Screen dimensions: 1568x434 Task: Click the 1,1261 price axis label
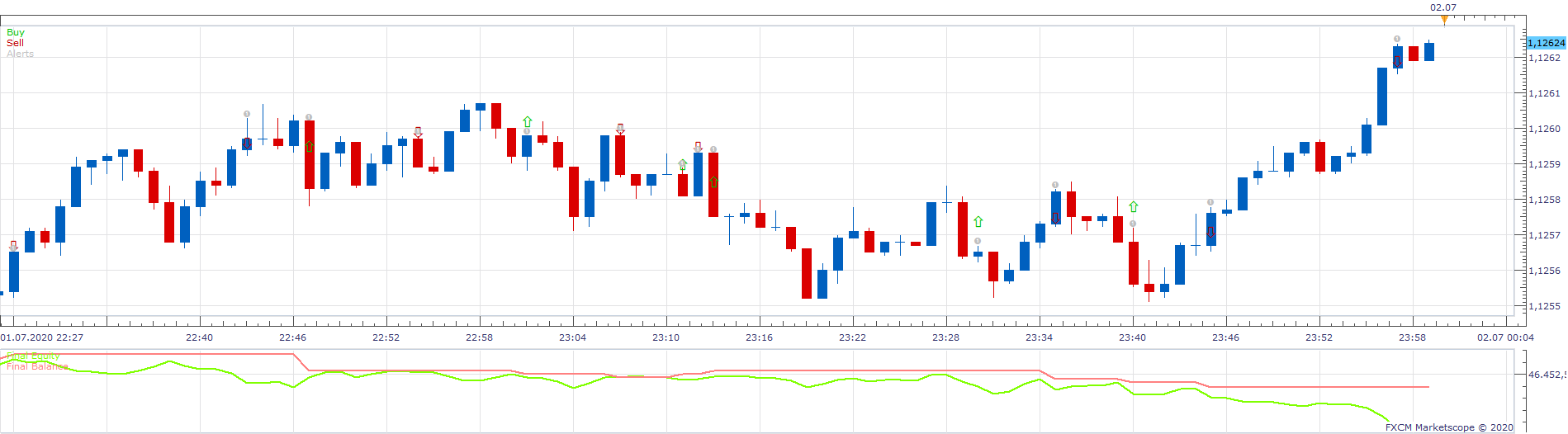(1544, 93)
